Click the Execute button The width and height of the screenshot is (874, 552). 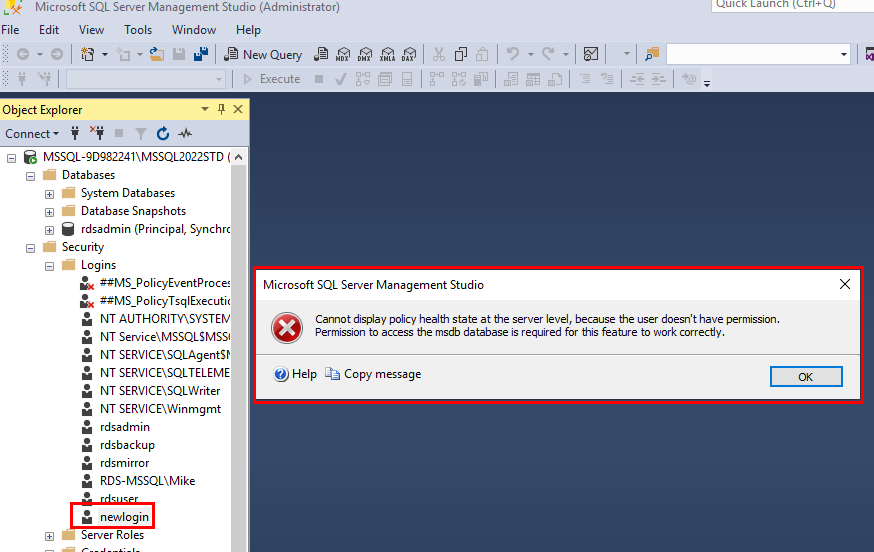point(272,79)
